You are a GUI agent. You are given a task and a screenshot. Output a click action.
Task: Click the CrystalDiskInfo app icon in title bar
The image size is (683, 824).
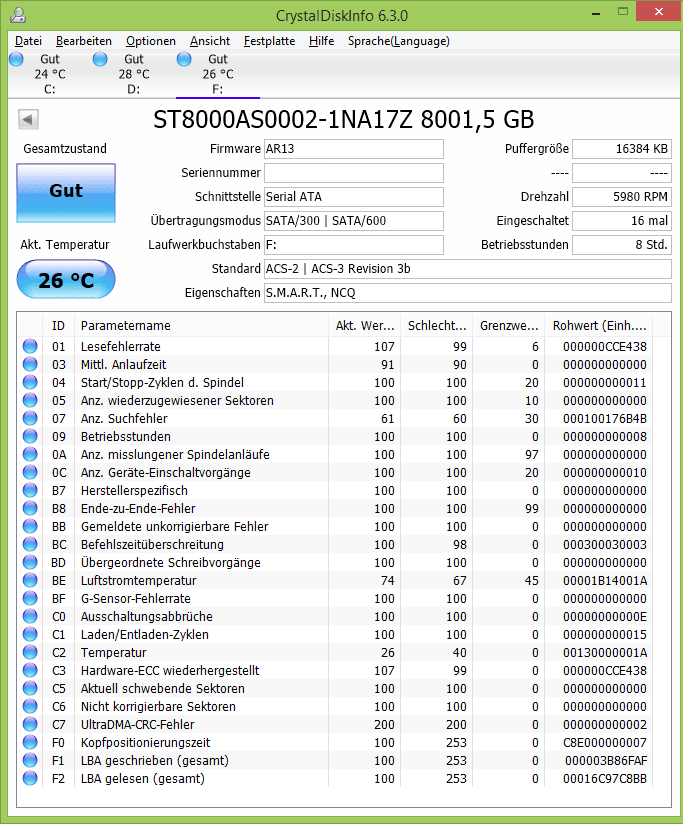[18, 15]
